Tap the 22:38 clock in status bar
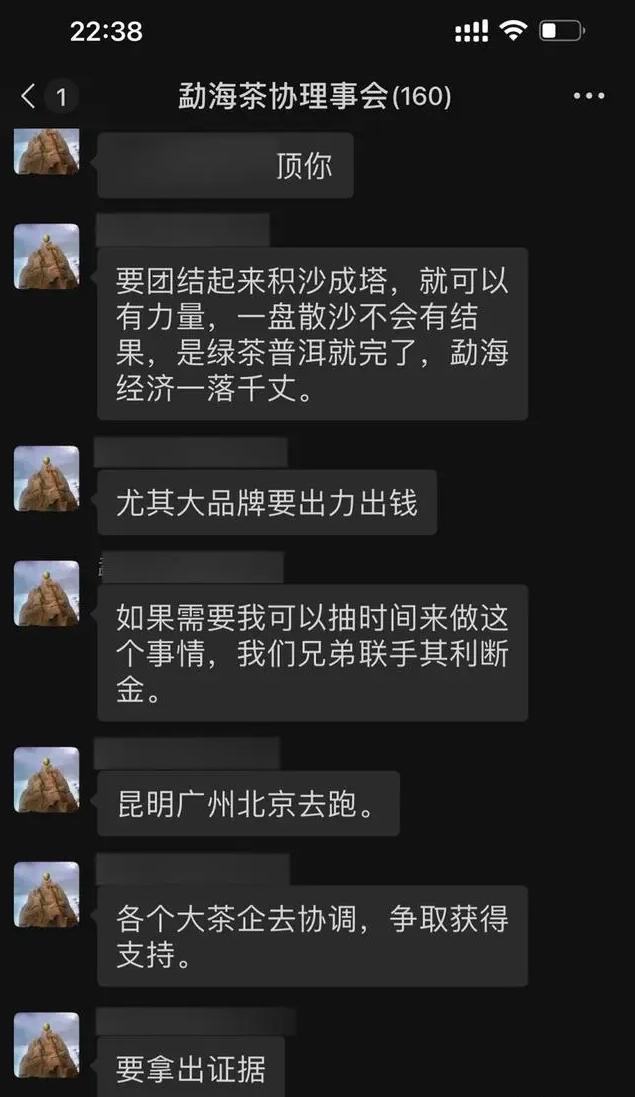The image size is (635, 1097). coord(106,31)
